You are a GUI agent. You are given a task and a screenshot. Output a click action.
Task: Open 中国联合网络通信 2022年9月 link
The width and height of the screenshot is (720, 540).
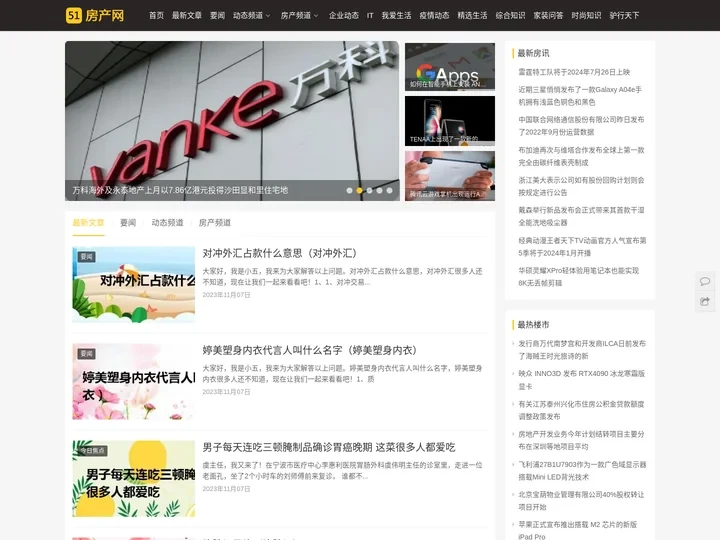[x=581, y=126]
